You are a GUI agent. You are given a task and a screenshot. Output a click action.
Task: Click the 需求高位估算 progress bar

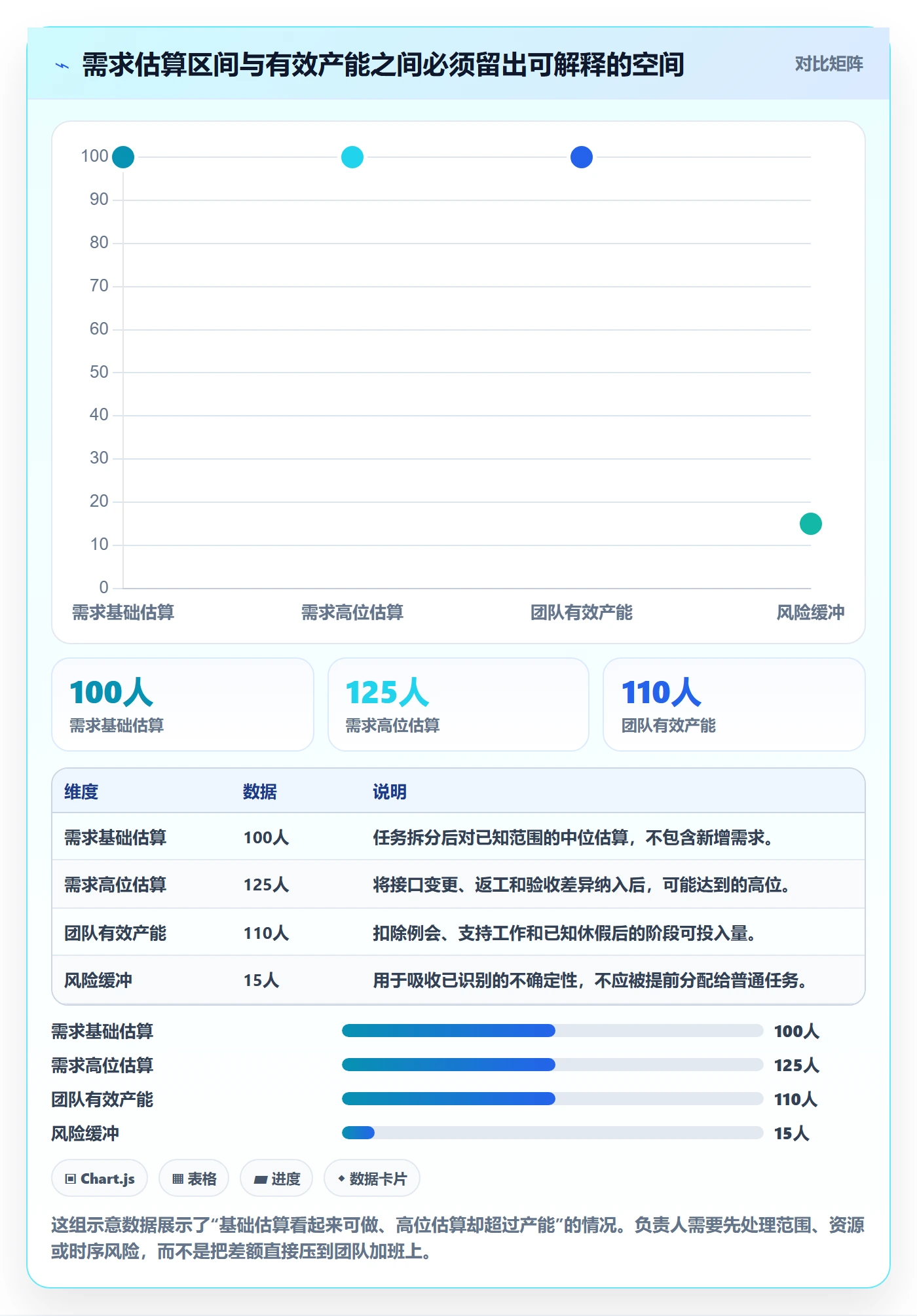click(x=552, y=1065)
